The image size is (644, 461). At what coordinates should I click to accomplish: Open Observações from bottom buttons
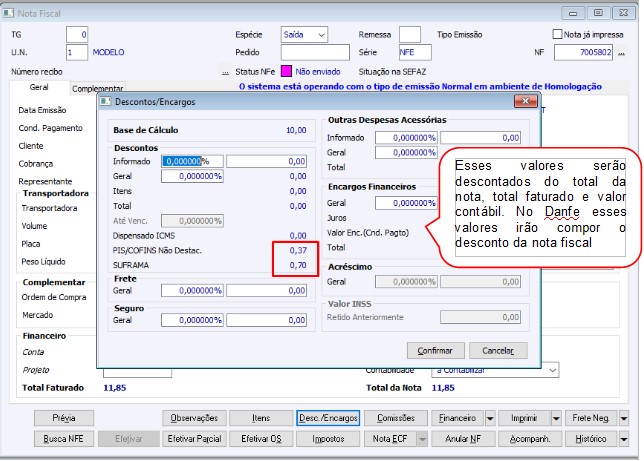pyautogui.click(x=194, y=418)
